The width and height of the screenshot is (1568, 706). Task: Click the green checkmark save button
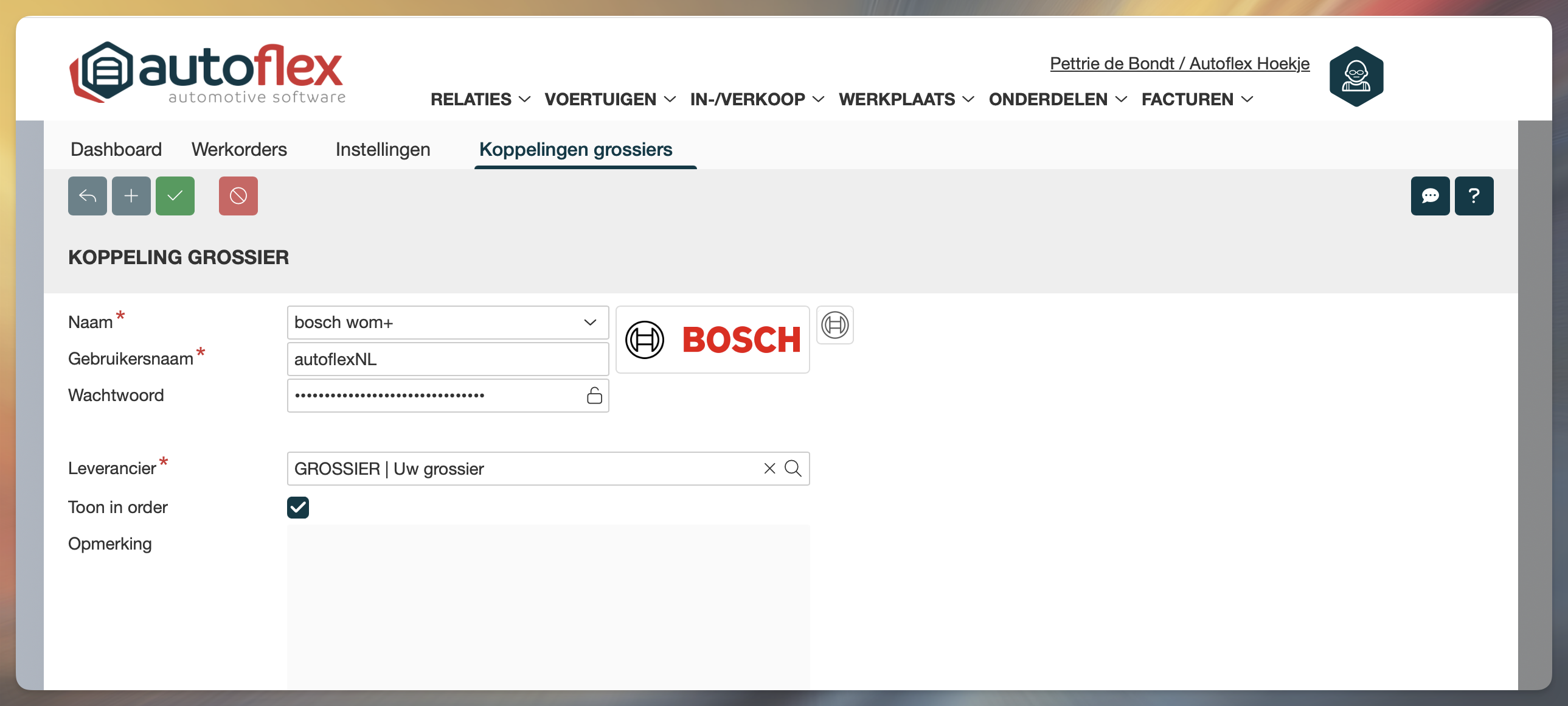click(175, 195)
